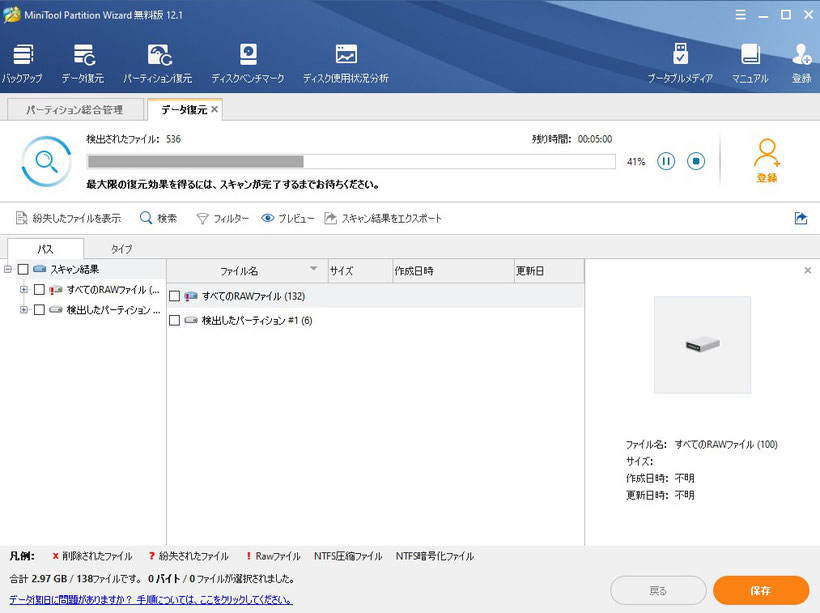Screen dimensions: 820x613
Task: Open the マニュアル manual
Action: [x=750, y=64]
